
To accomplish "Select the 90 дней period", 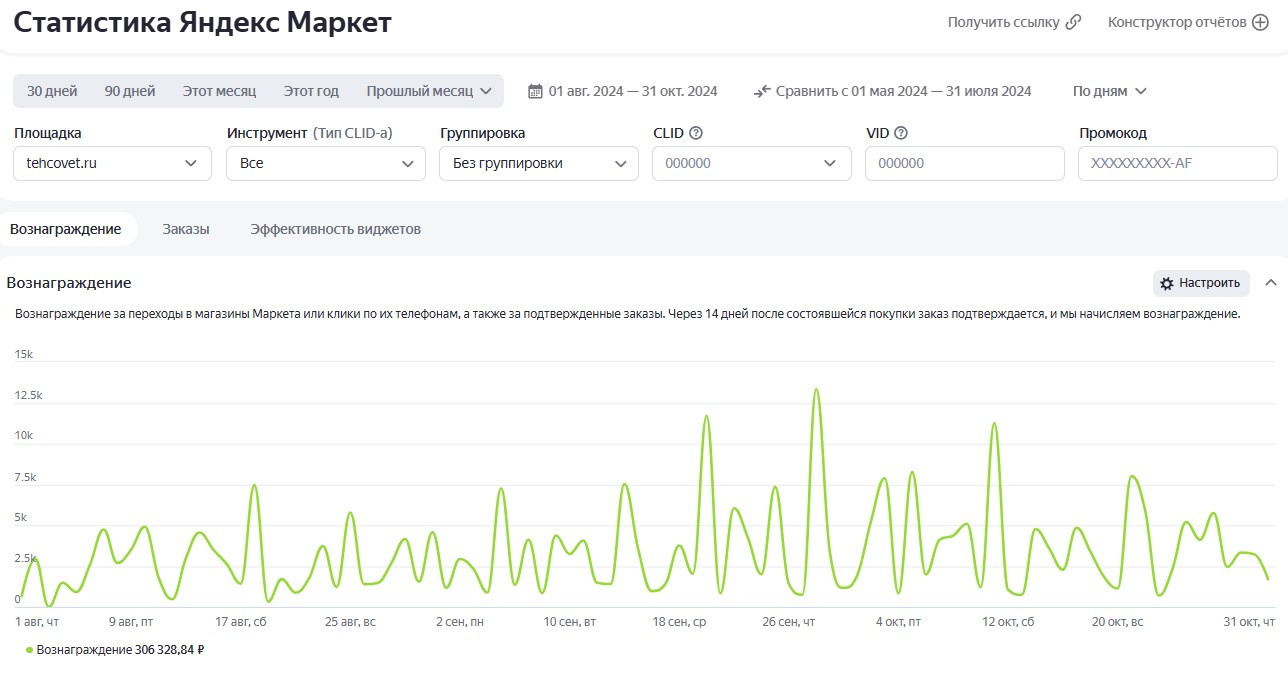I will (x=130, y=91).
